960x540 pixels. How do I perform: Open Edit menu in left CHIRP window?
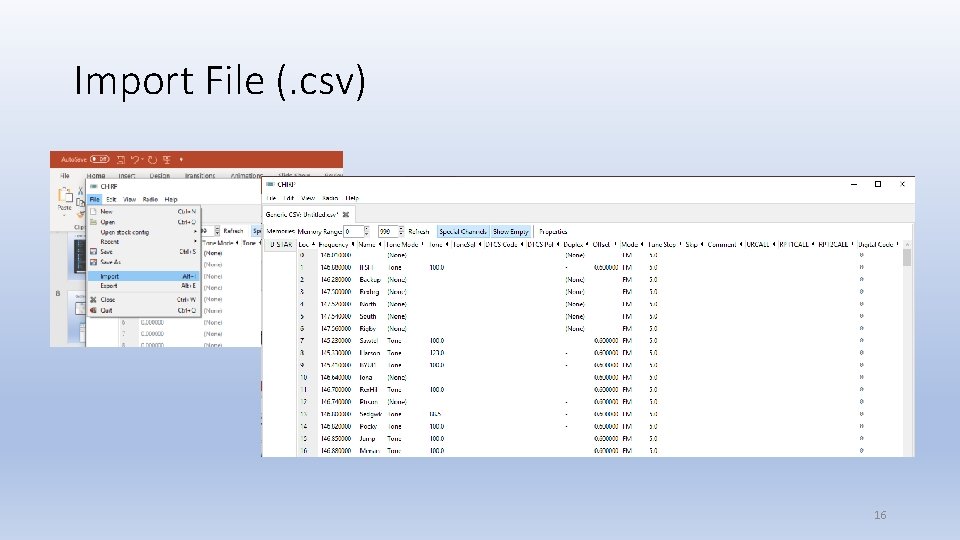tap(111, 199)
